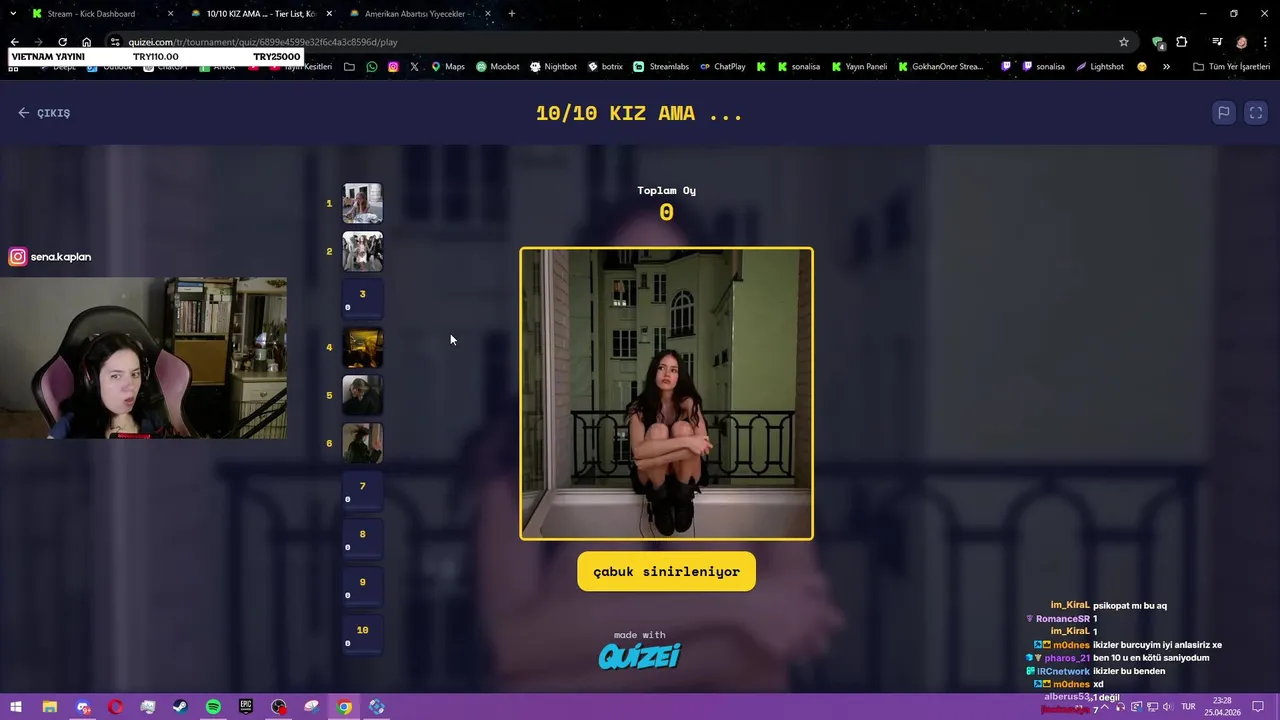Click the flag report icon in quiz header
The height and width of the screenshot is (720, 1280).
(x=1223, y=113)
